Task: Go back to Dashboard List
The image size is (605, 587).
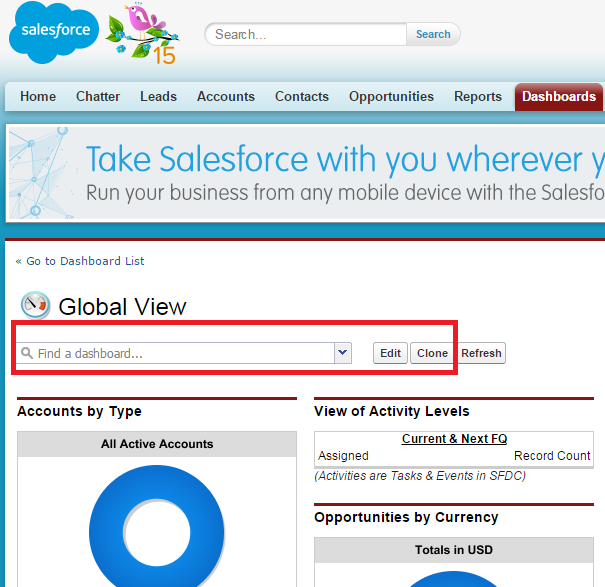Action: pos(80,261)
